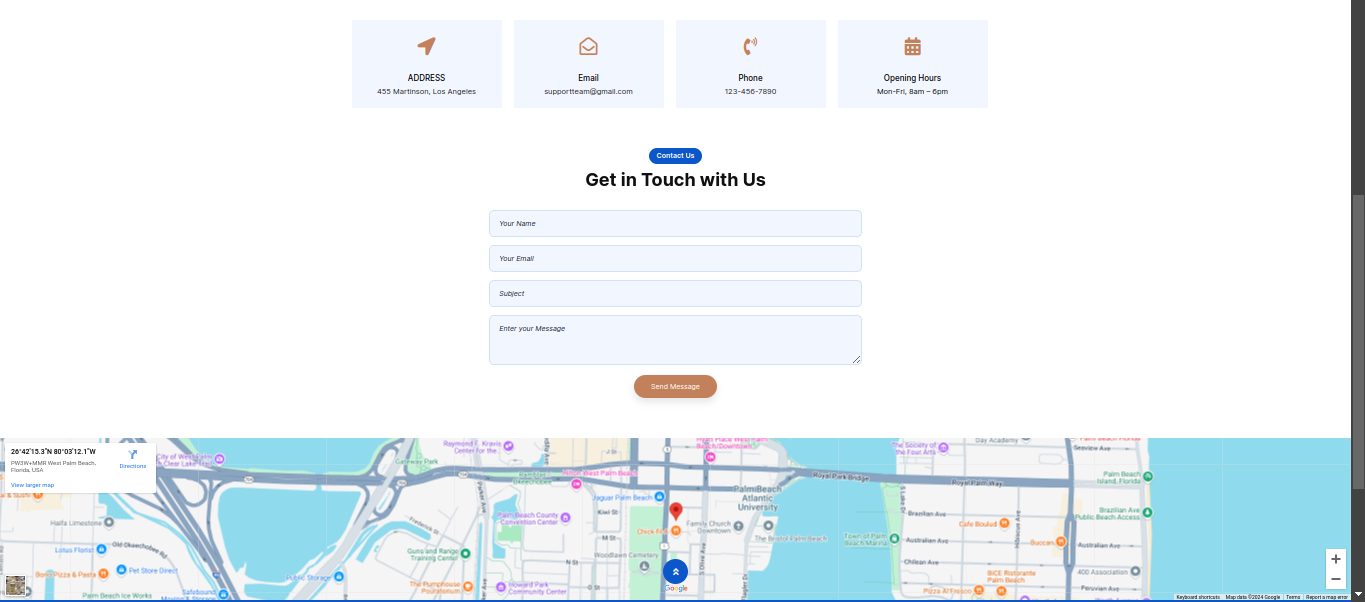The height and width of the screenshot is (602, 1365).
Task: Select the Pet Store Direct marker
Action: (121, 570)
